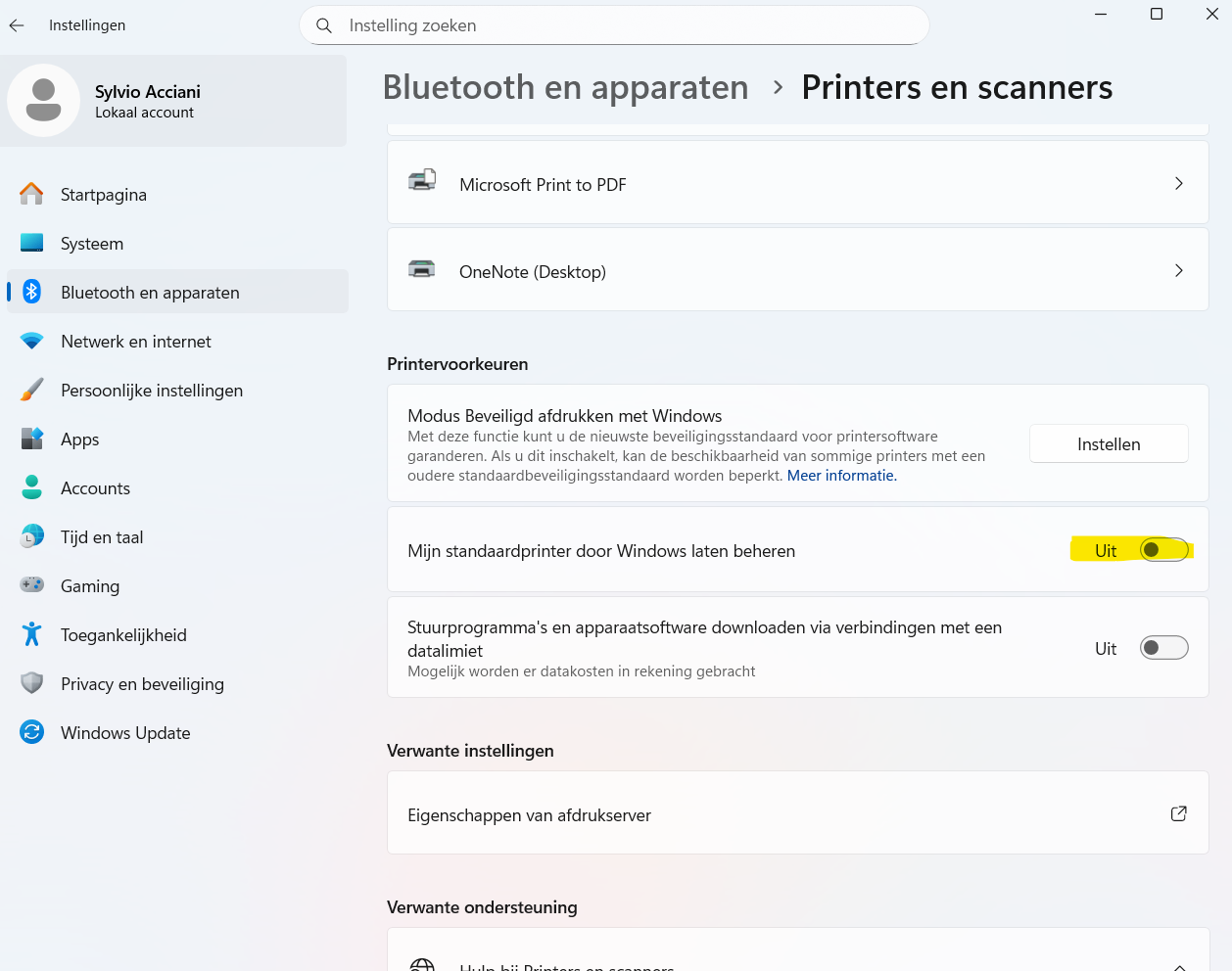
Task: Open Eigenschappen van afdrukserver
Action: (798, 812)
